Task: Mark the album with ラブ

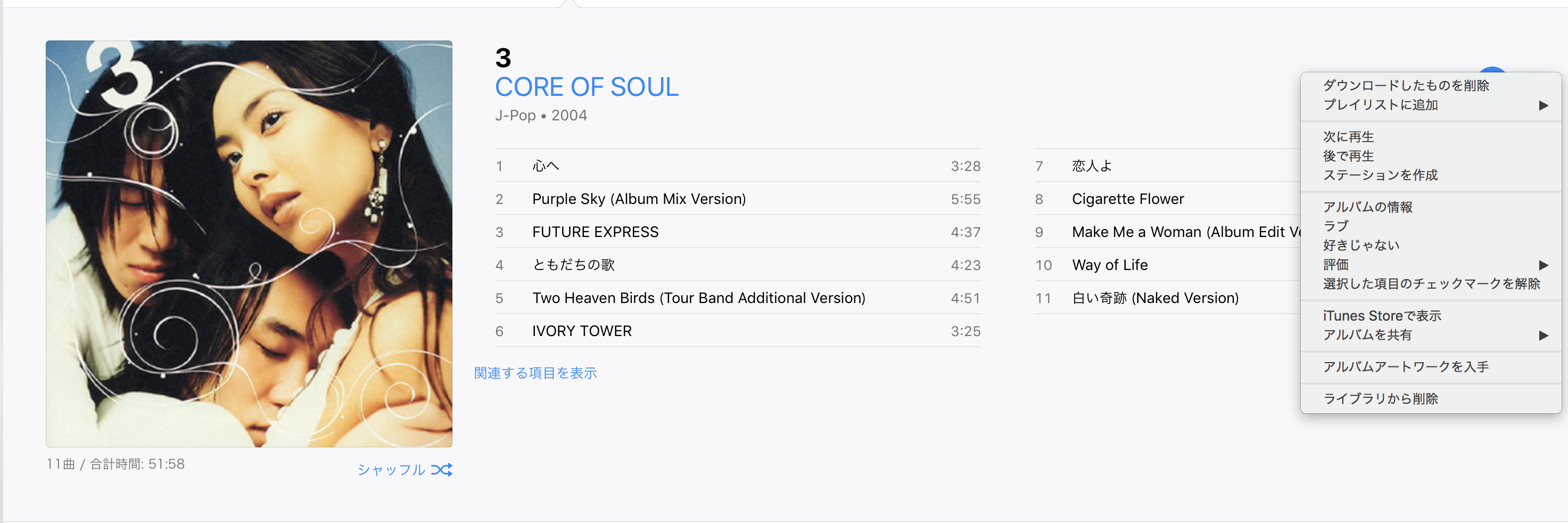Action: [1335, 226]
